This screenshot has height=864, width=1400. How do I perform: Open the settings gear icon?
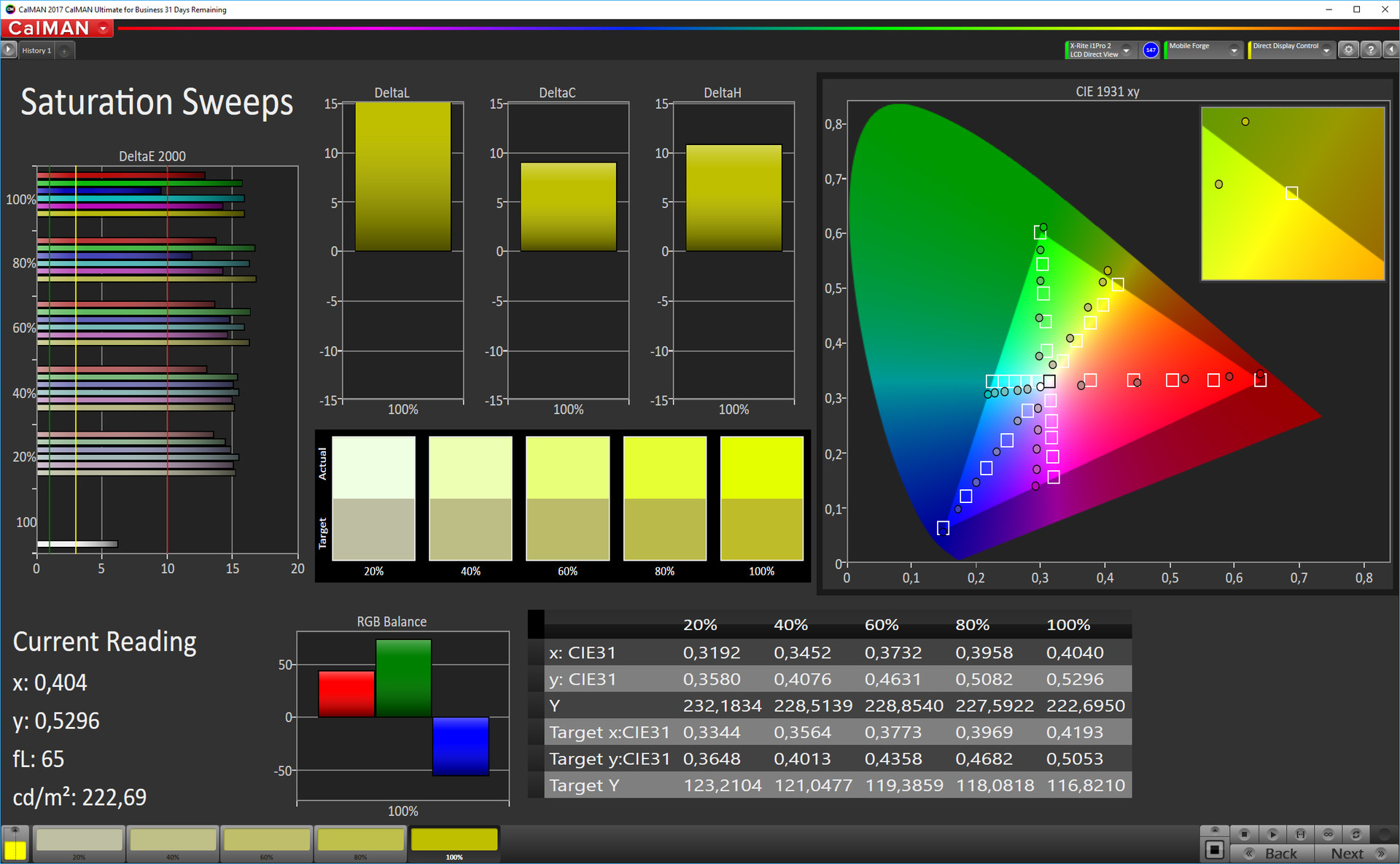pyautogui.click(x=1348, y=50)
